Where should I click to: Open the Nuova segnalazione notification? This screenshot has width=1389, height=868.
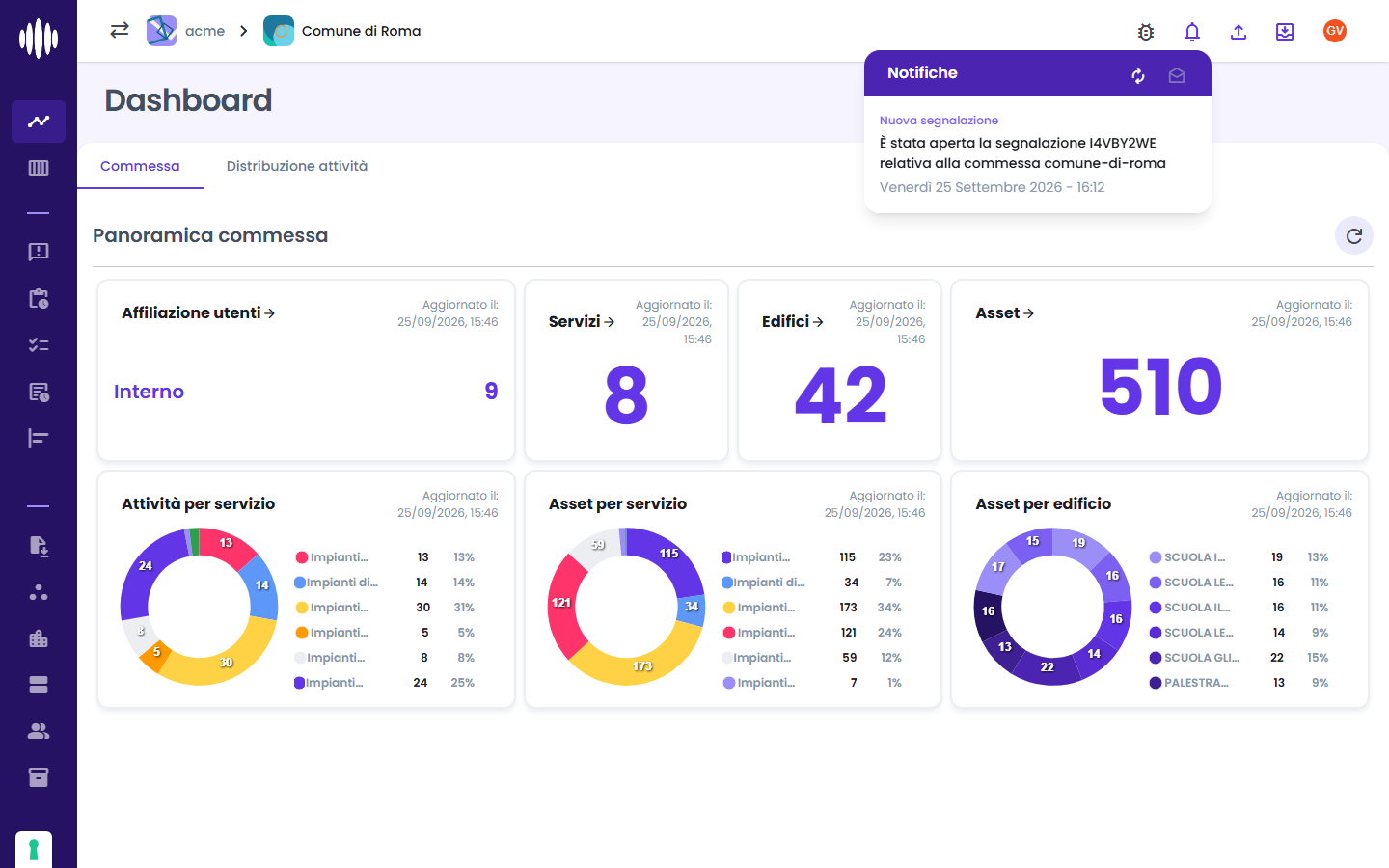tap(1038, 154)
